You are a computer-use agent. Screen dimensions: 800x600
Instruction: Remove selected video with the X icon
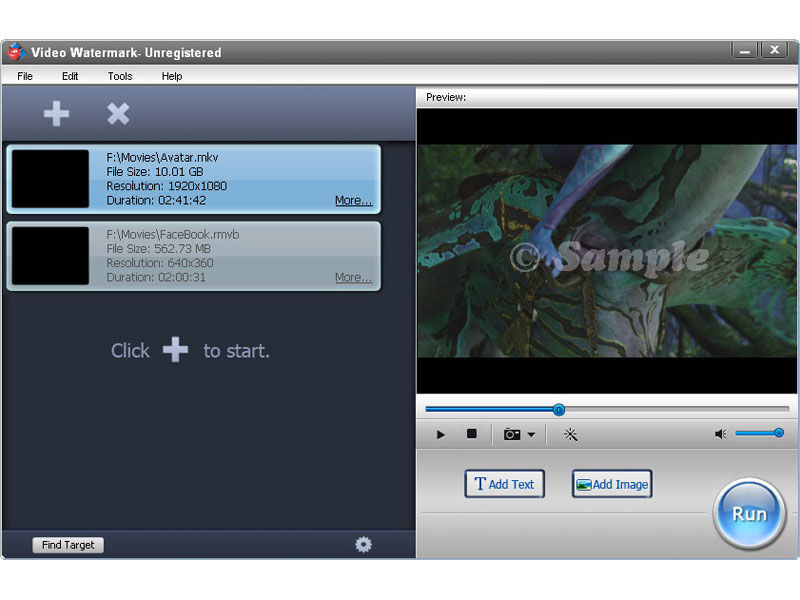coord(118,113)
